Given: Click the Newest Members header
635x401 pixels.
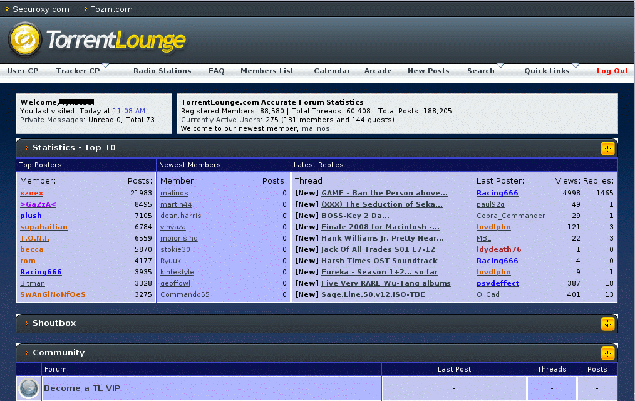Looking at the screenshot, I should pyautogui.click(x=190, y=165).
